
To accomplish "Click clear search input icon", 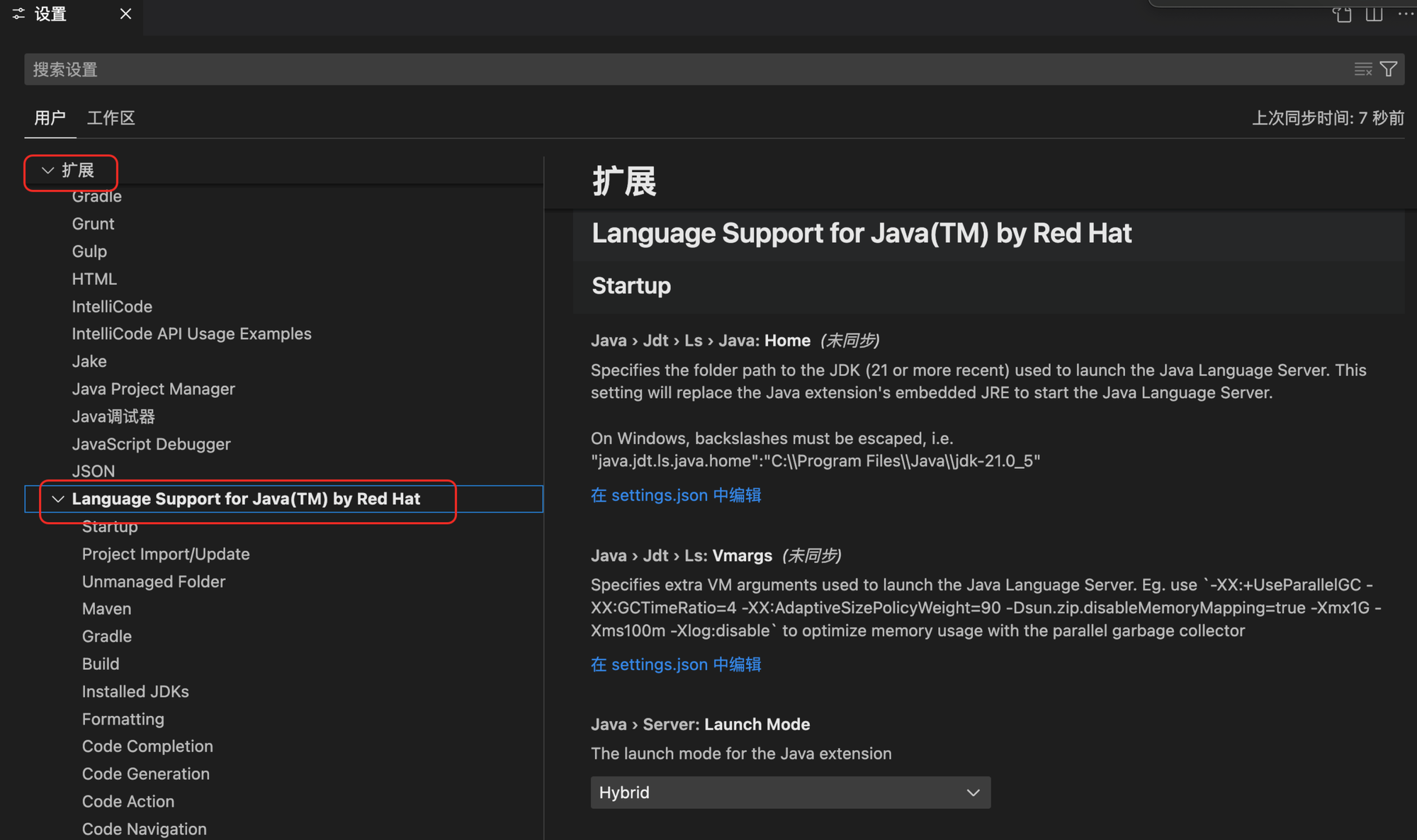I will point(1362,69).
